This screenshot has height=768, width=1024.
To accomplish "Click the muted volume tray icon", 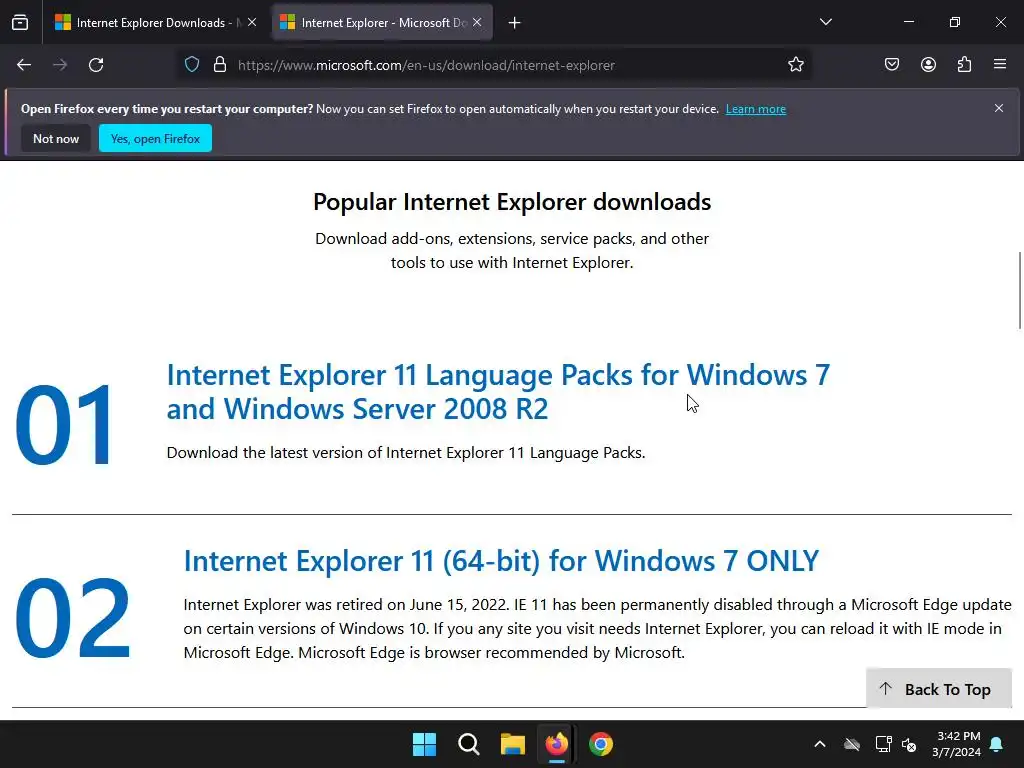I will (x=909, y=744).
